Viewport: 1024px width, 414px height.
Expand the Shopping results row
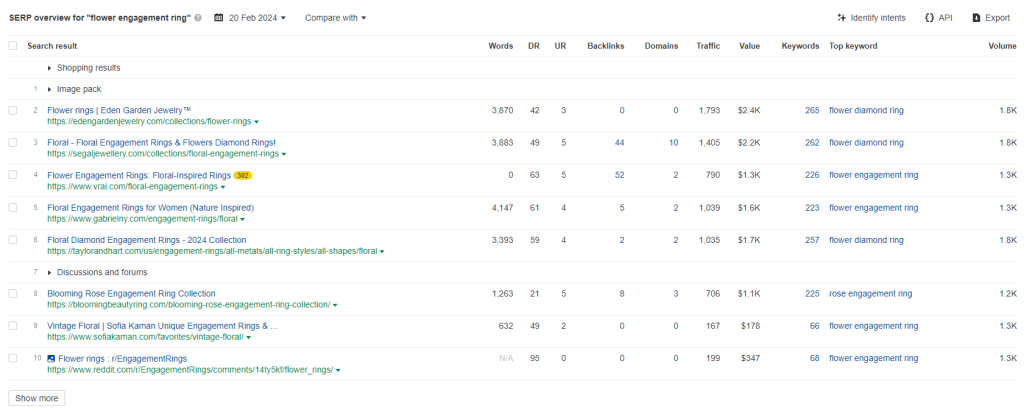(x=51, y=68)
